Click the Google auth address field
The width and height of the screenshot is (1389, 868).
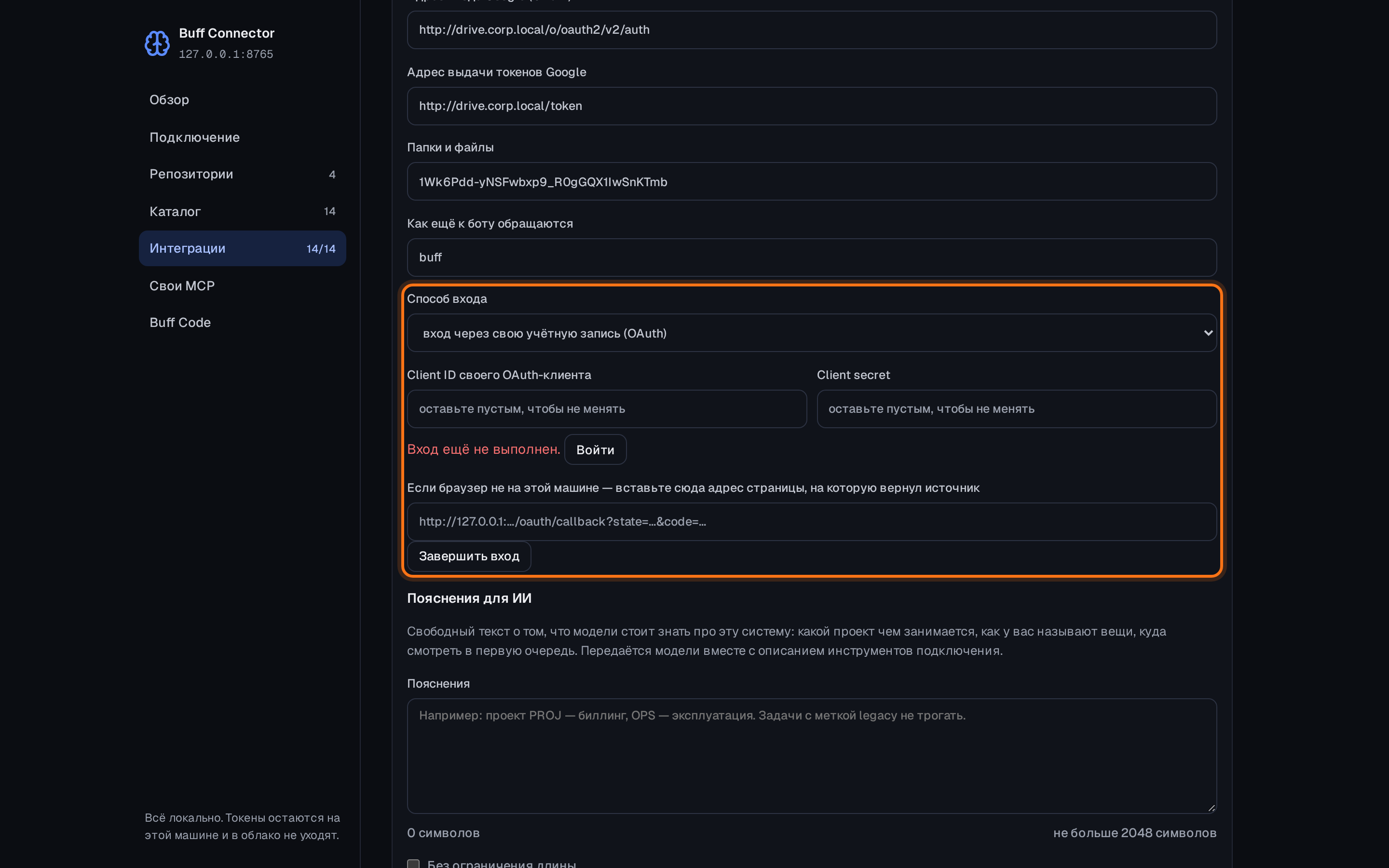tap(812, 30)
